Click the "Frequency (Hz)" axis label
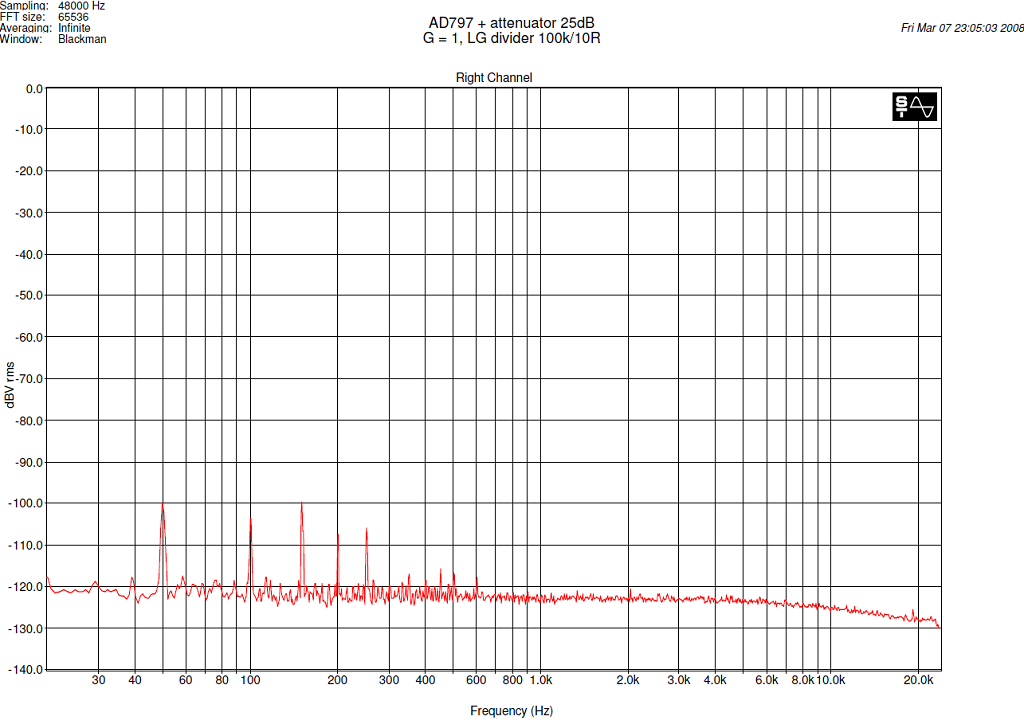Screen dimensions: 1024x724 (x=511, y=711)
